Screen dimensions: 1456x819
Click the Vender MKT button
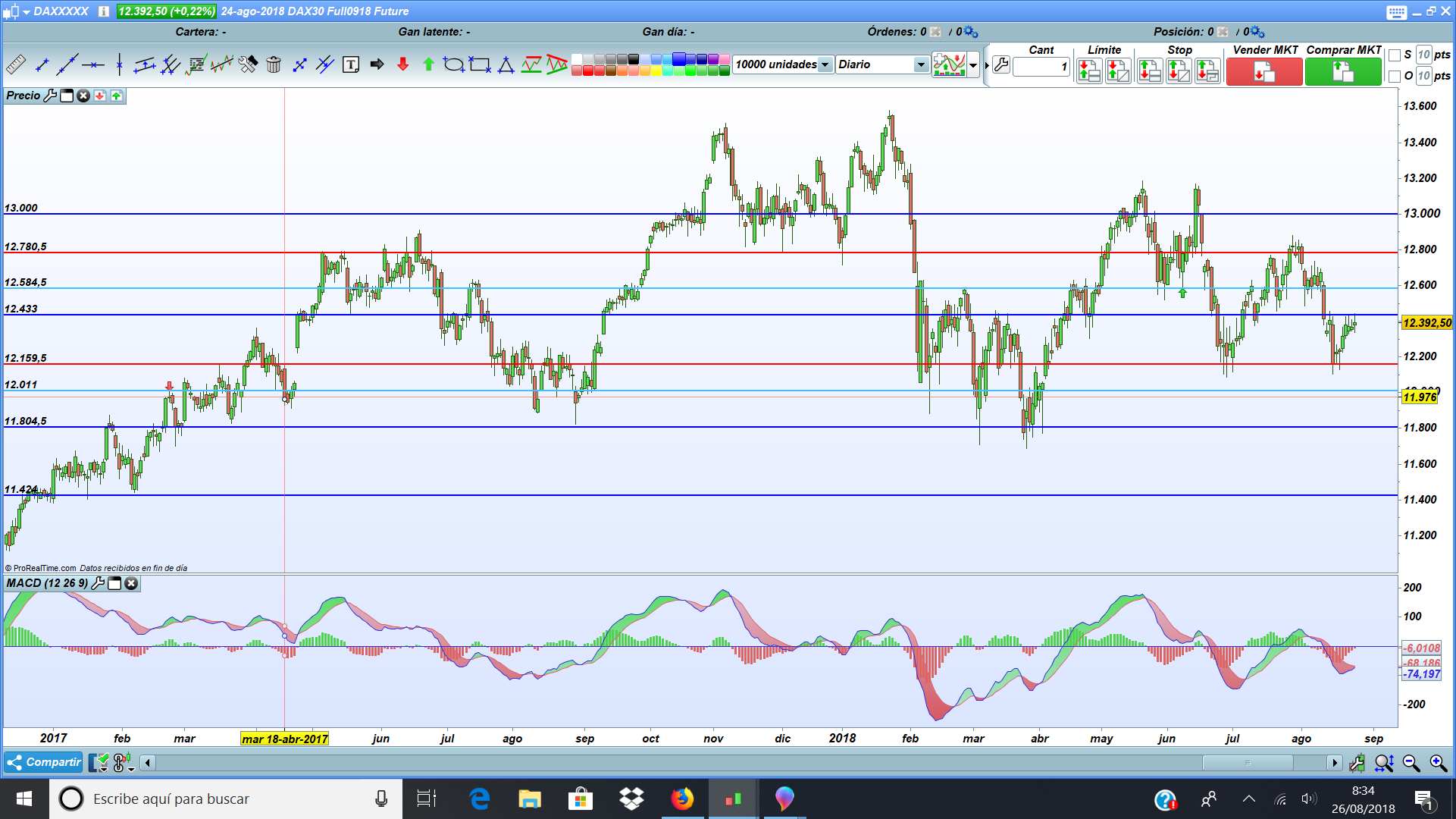(1263, 72)
